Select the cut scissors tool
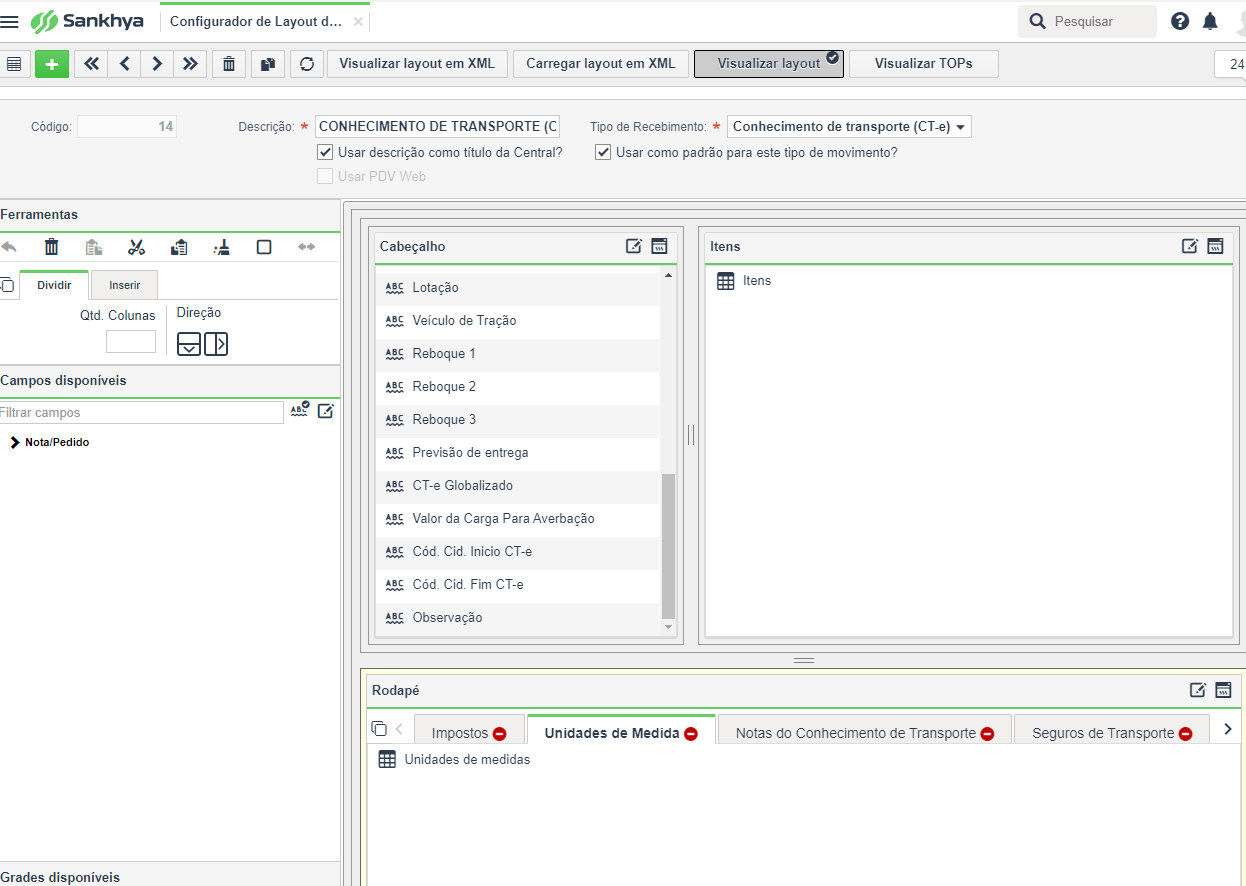Image resolution: width=1246 pixels, height=886 pixels. [137, 247]
